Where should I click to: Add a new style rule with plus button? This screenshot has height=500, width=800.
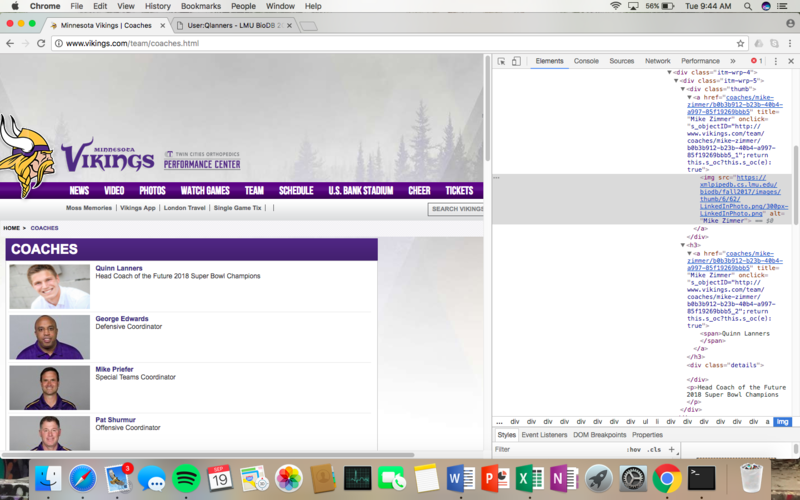[x=671, y=449]
